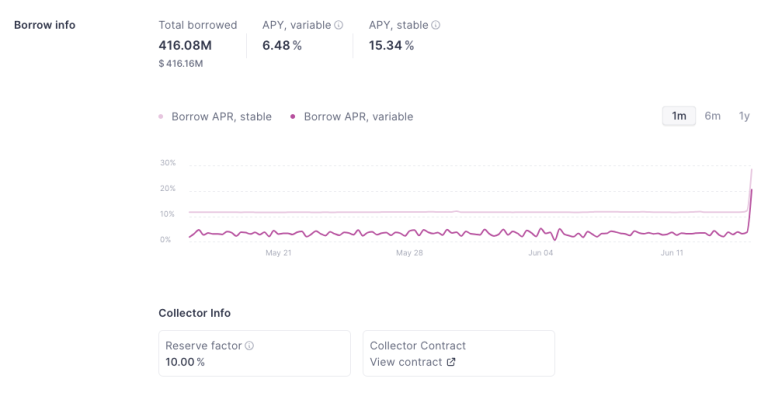Click the May 21 date on chart axis

(x=278, y=253)
